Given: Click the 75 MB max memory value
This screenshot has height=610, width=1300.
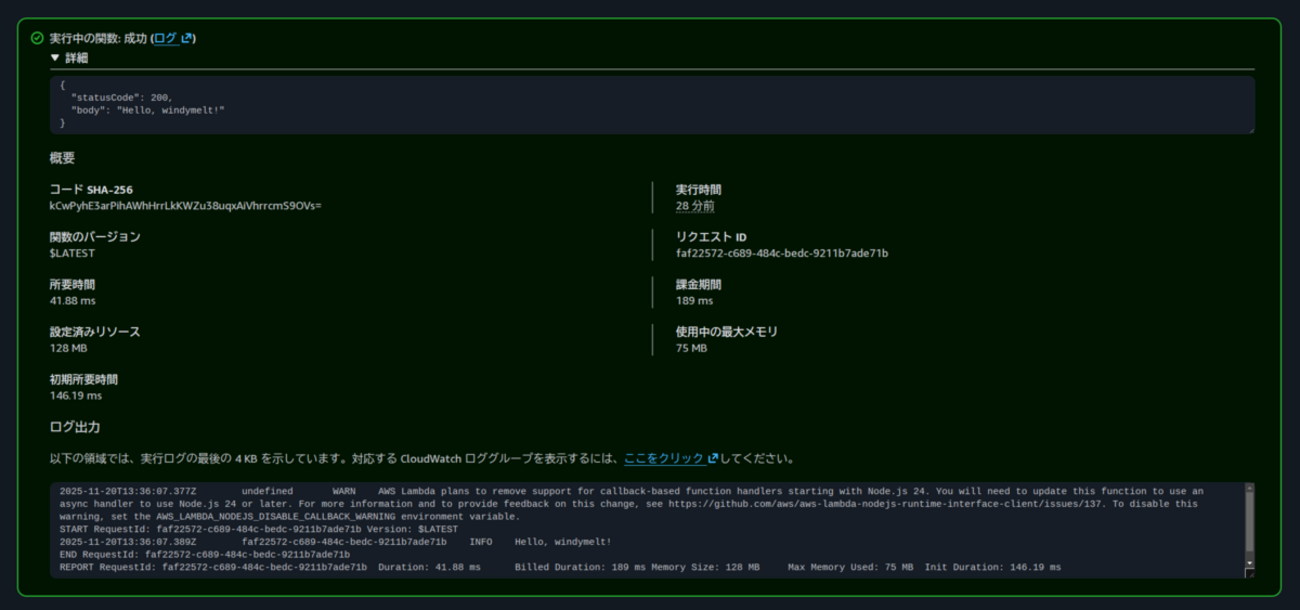Looking at the screenshot, I should (x=691, y=348).
